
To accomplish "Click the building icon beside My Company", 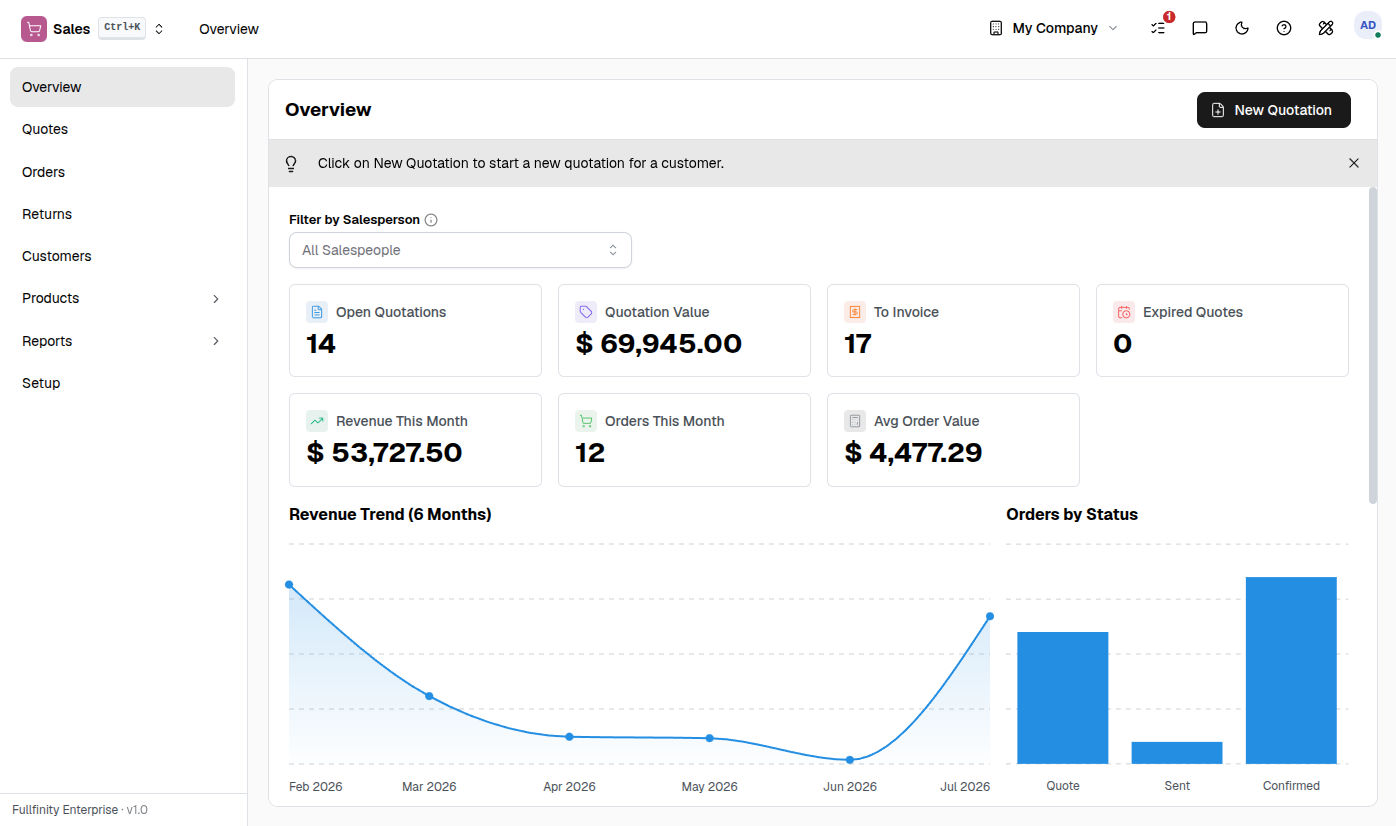I will point(995,28).
